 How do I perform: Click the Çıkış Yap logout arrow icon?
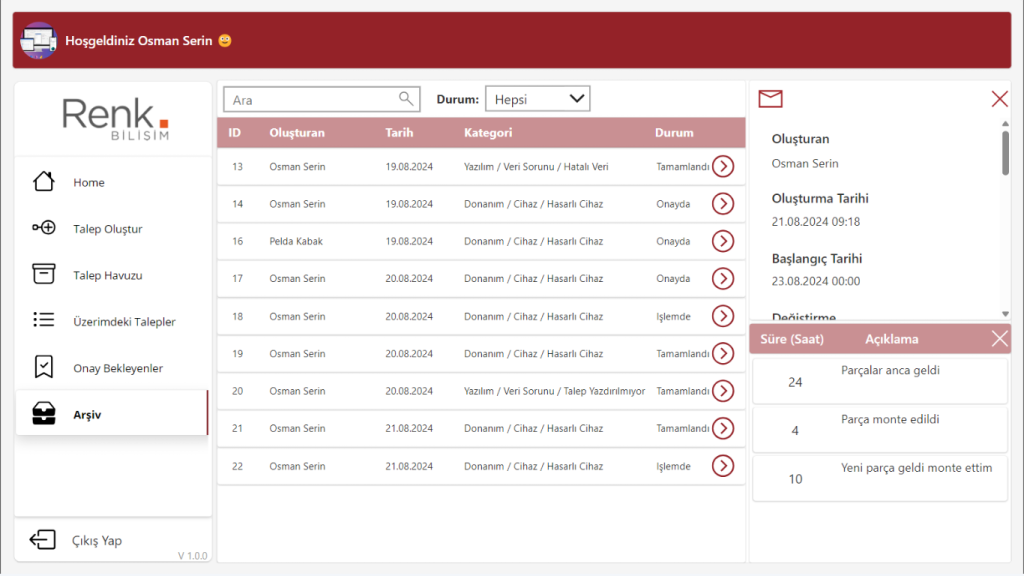coord(42,539)
